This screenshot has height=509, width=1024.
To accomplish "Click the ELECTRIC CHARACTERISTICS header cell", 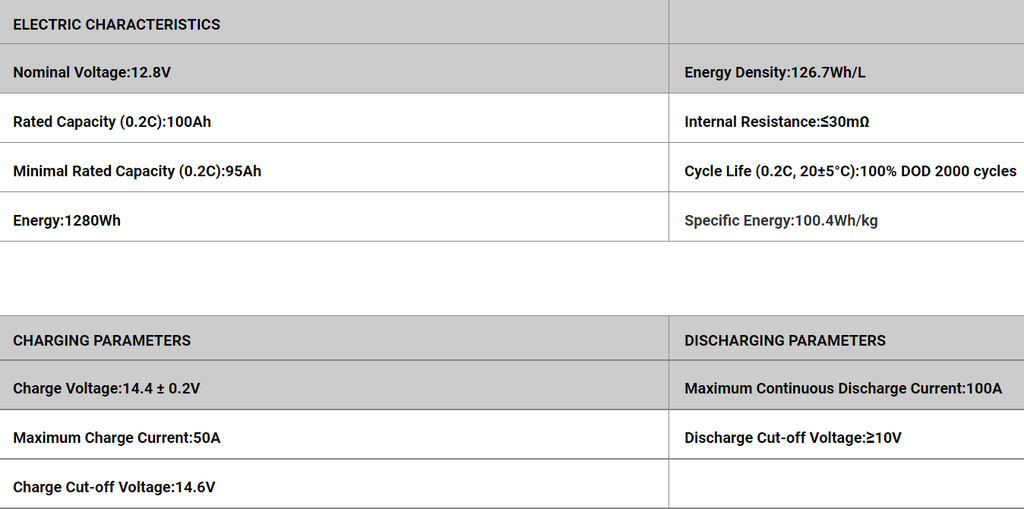I will tap(117, 24).
